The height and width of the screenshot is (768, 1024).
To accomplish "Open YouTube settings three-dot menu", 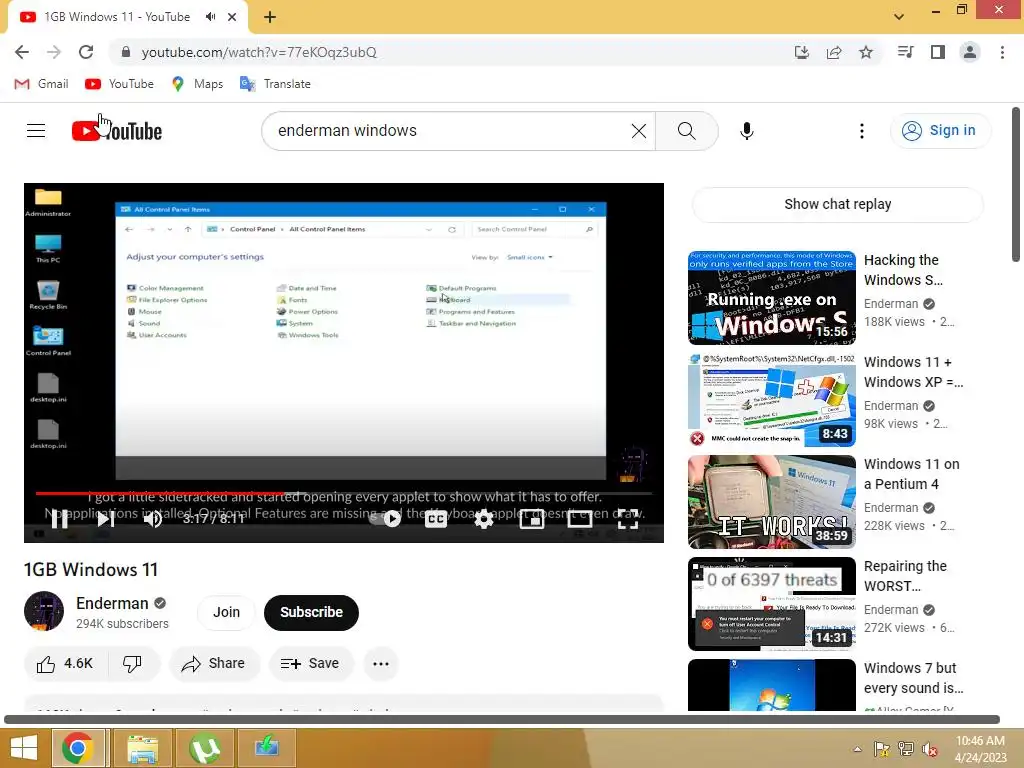I will tap(861, 131).
